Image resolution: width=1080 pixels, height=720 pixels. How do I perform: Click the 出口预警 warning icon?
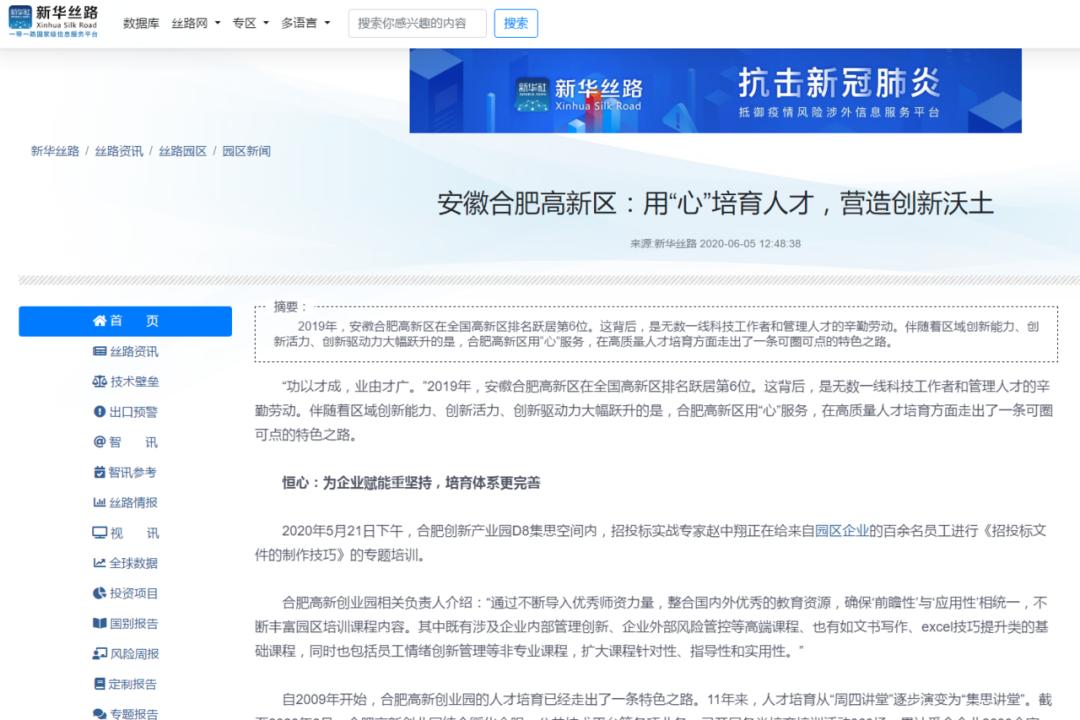(100, 411)
